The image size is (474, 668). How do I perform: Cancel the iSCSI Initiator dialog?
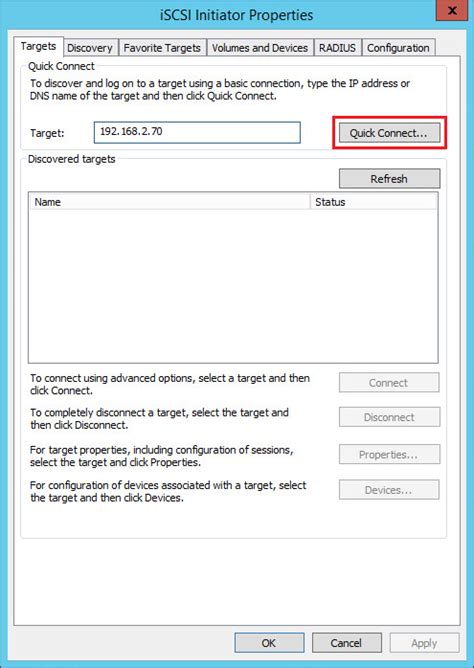point(347,642)
